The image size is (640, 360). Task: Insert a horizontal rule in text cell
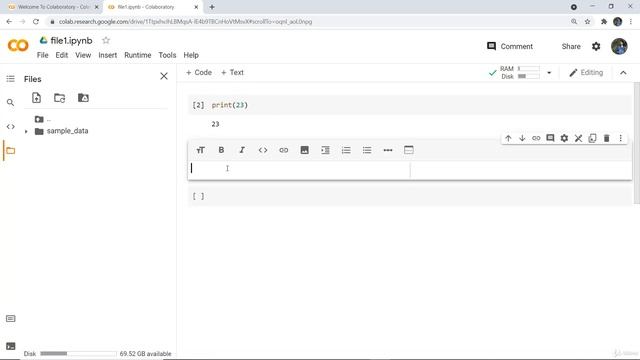tap(388, 150)
